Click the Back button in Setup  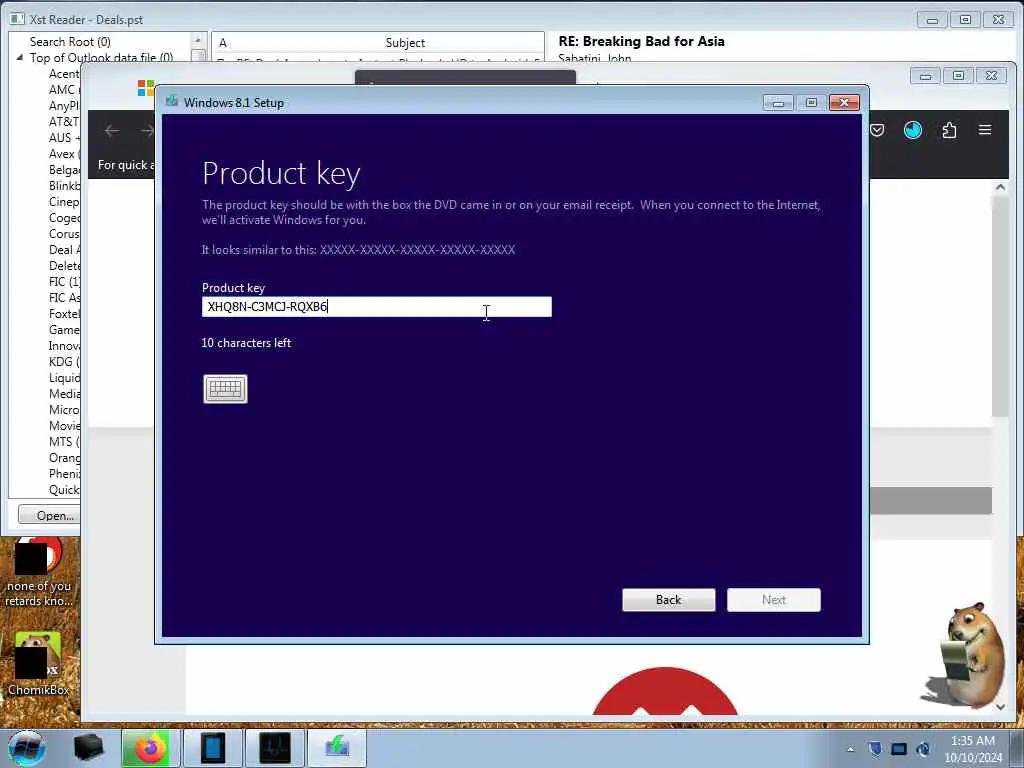tap(669, 600)
